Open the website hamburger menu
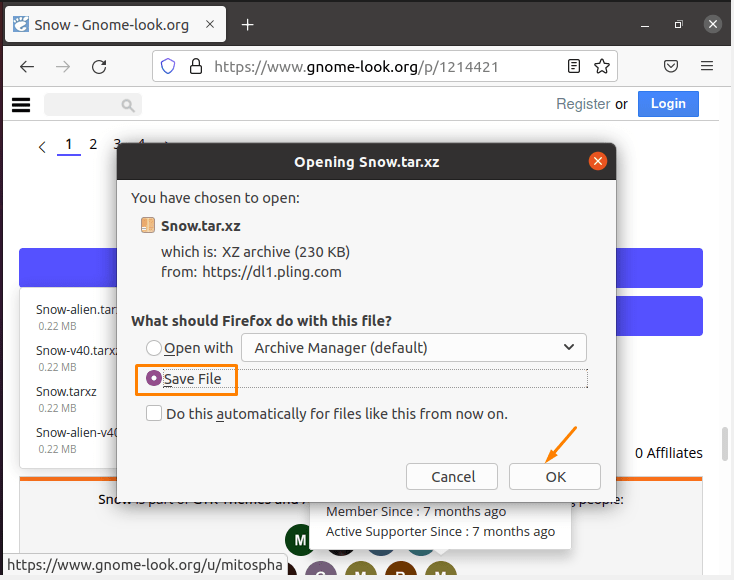This screenshot has height=580, width=734. point(21,104)
